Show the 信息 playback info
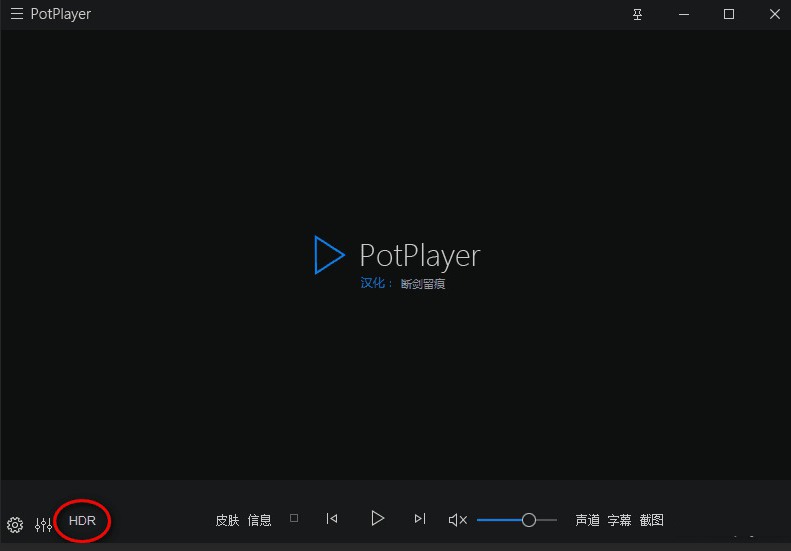Image resolution: width=791 pixels, height=551 pixels. coord(259,520)
